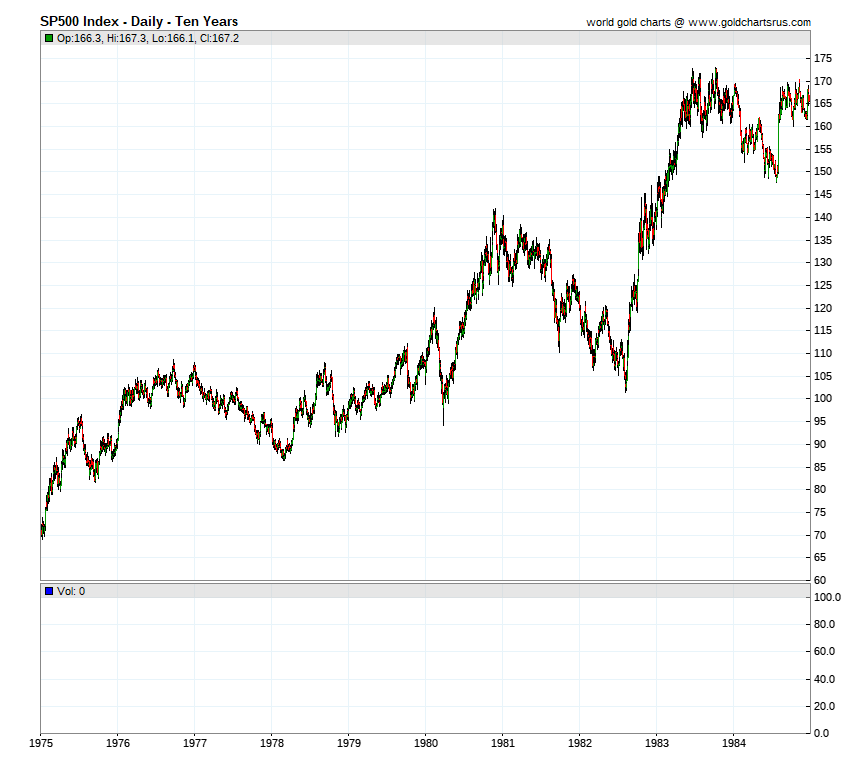
Task: Click the 115 price axis label
Action: click(x=823, y=330)
